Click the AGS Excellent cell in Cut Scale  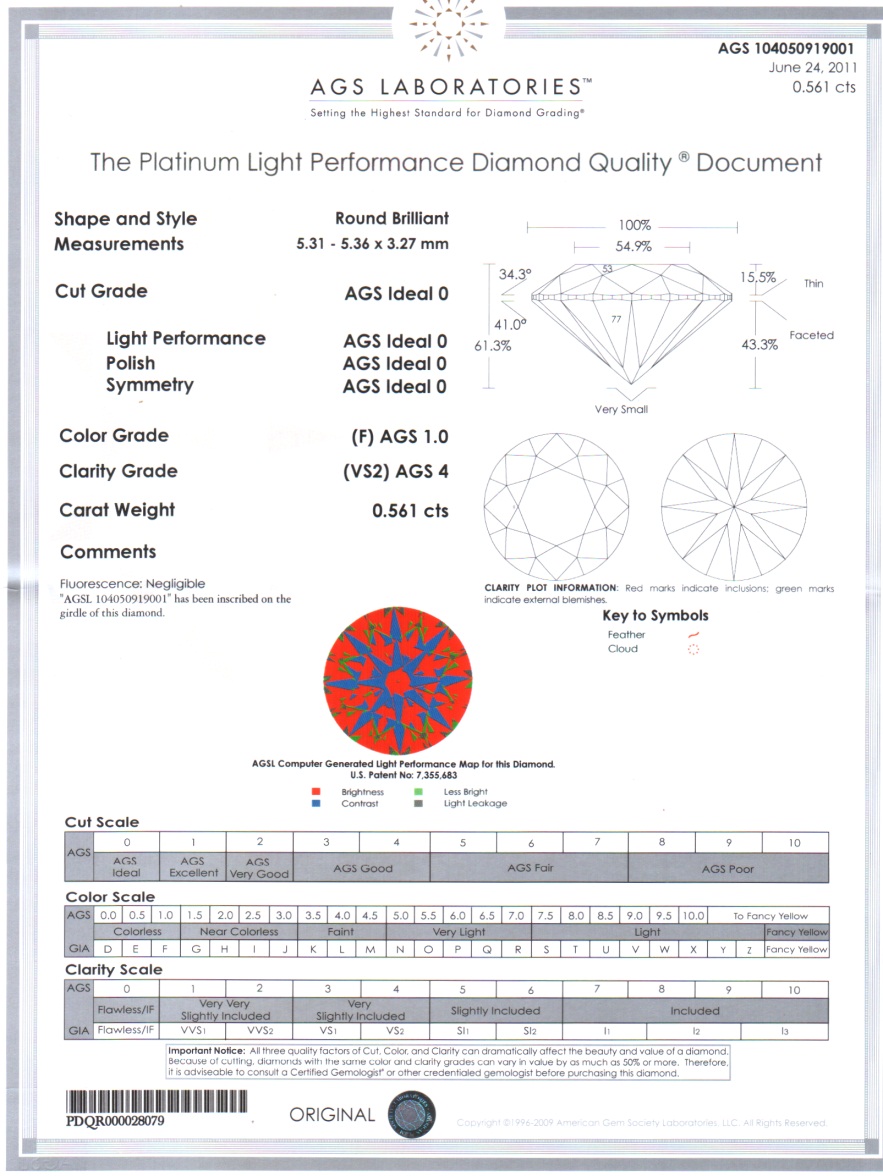click(x=193, y=867)
